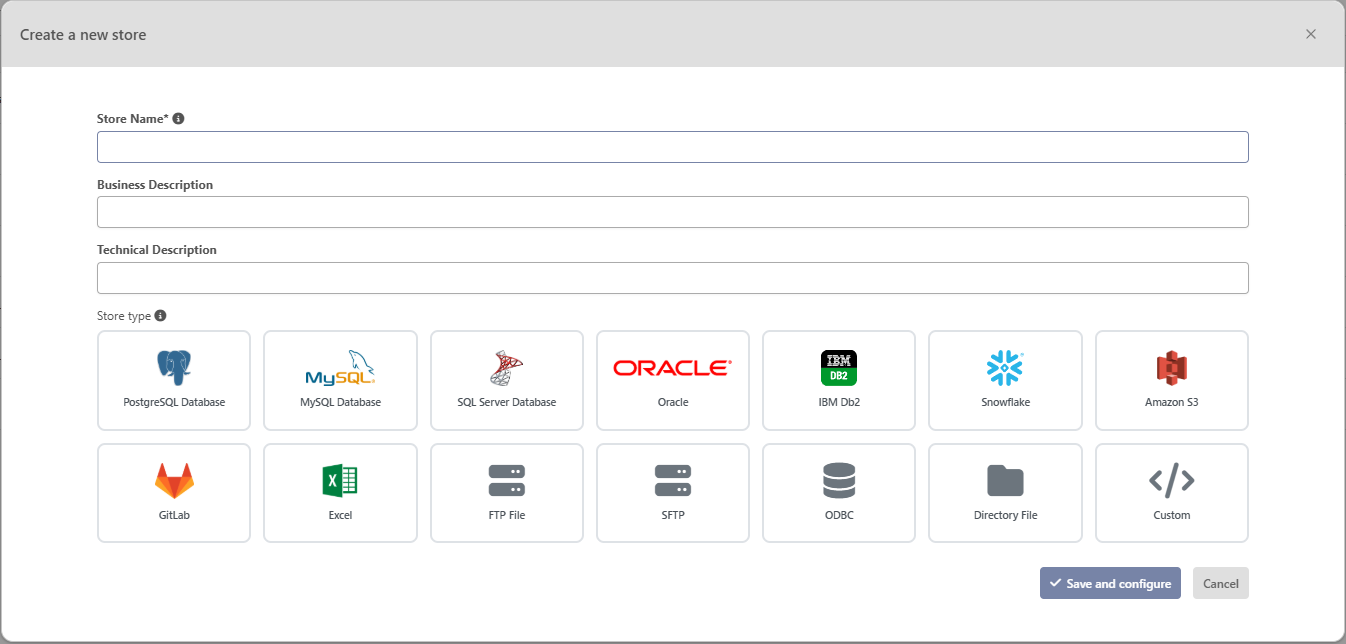The image size is (1346, 644).
Task: Choose the Excel store type
Action: tap(340, 493)
